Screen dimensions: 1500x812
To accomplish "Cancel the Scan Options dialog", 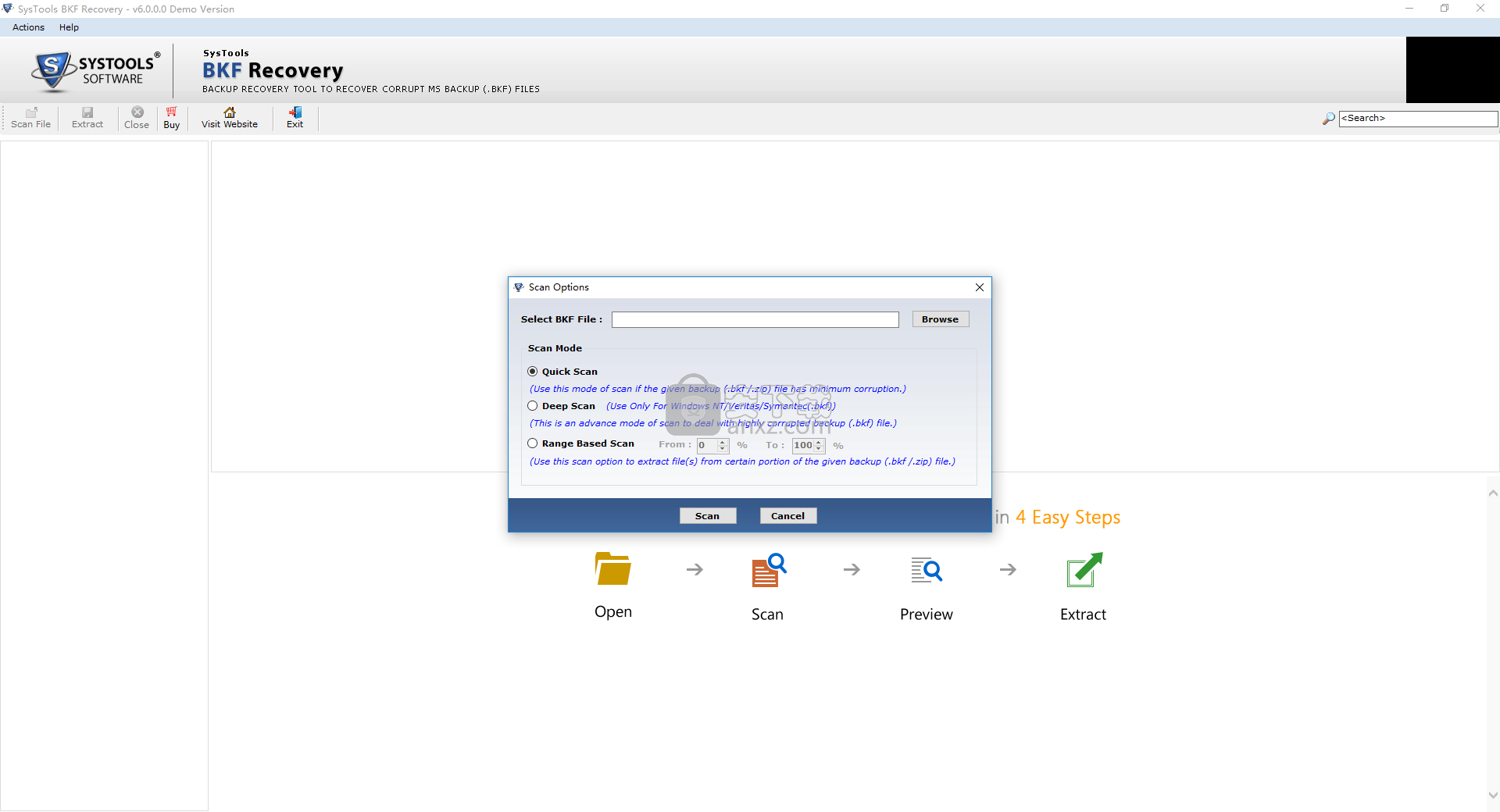I will (x=787, y=516).
